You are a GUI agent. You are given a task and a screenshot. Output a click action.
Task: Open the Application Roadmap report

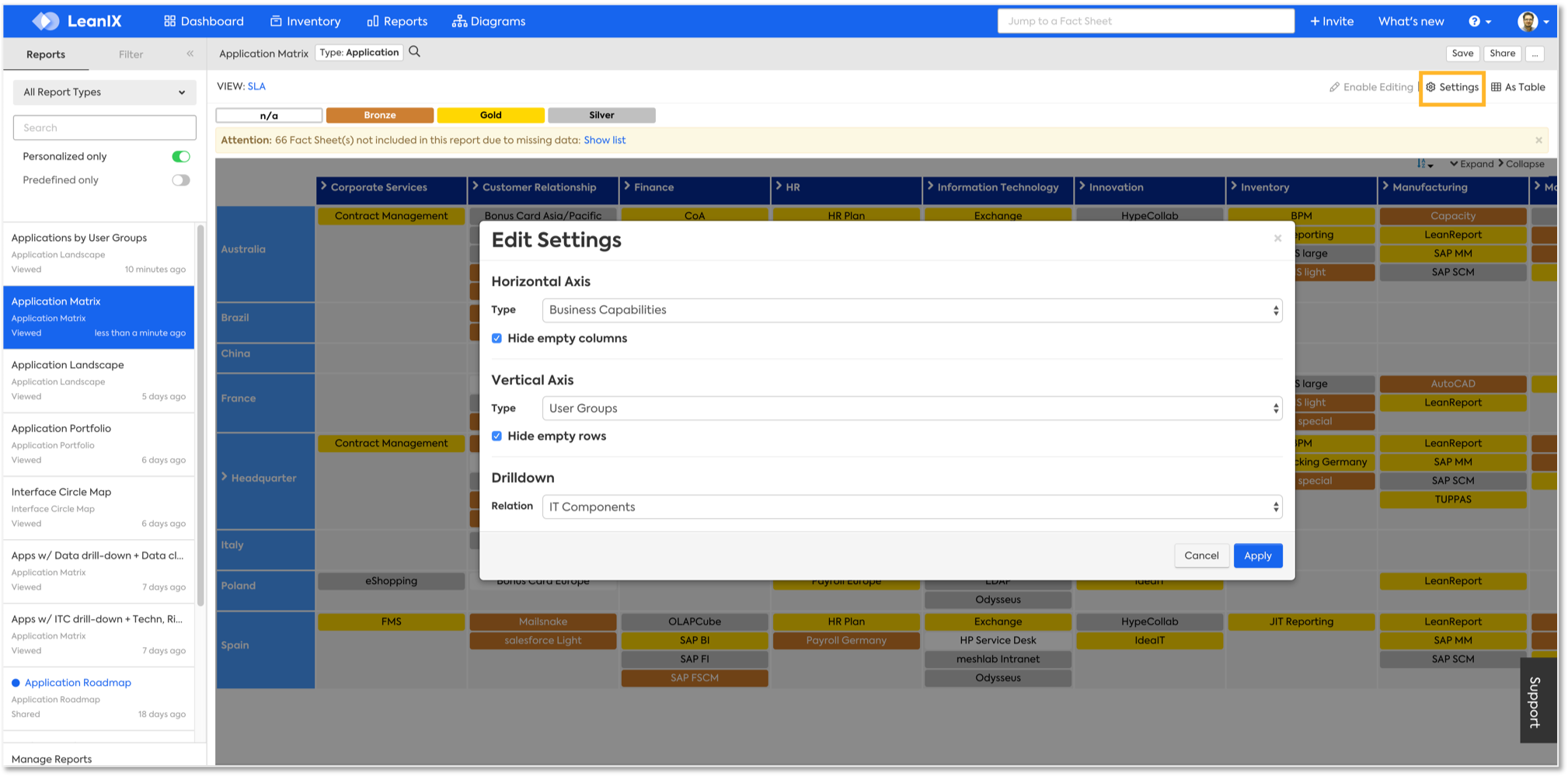point(99,698)
